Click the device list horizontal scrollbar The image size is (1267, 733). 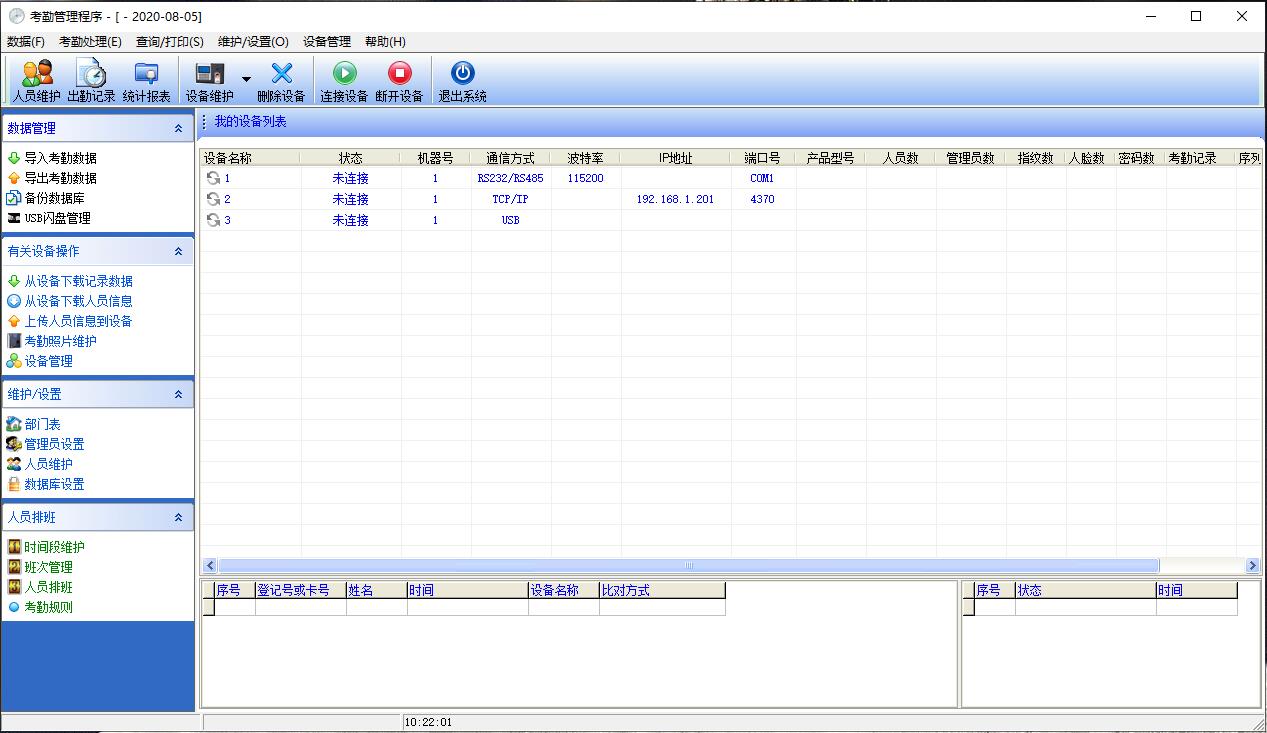pos(688,566)
